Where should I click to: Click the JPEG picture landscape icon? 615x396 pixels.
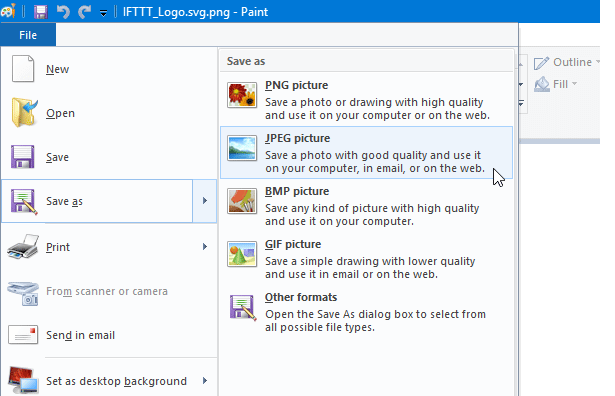click(x=242, y=148)
